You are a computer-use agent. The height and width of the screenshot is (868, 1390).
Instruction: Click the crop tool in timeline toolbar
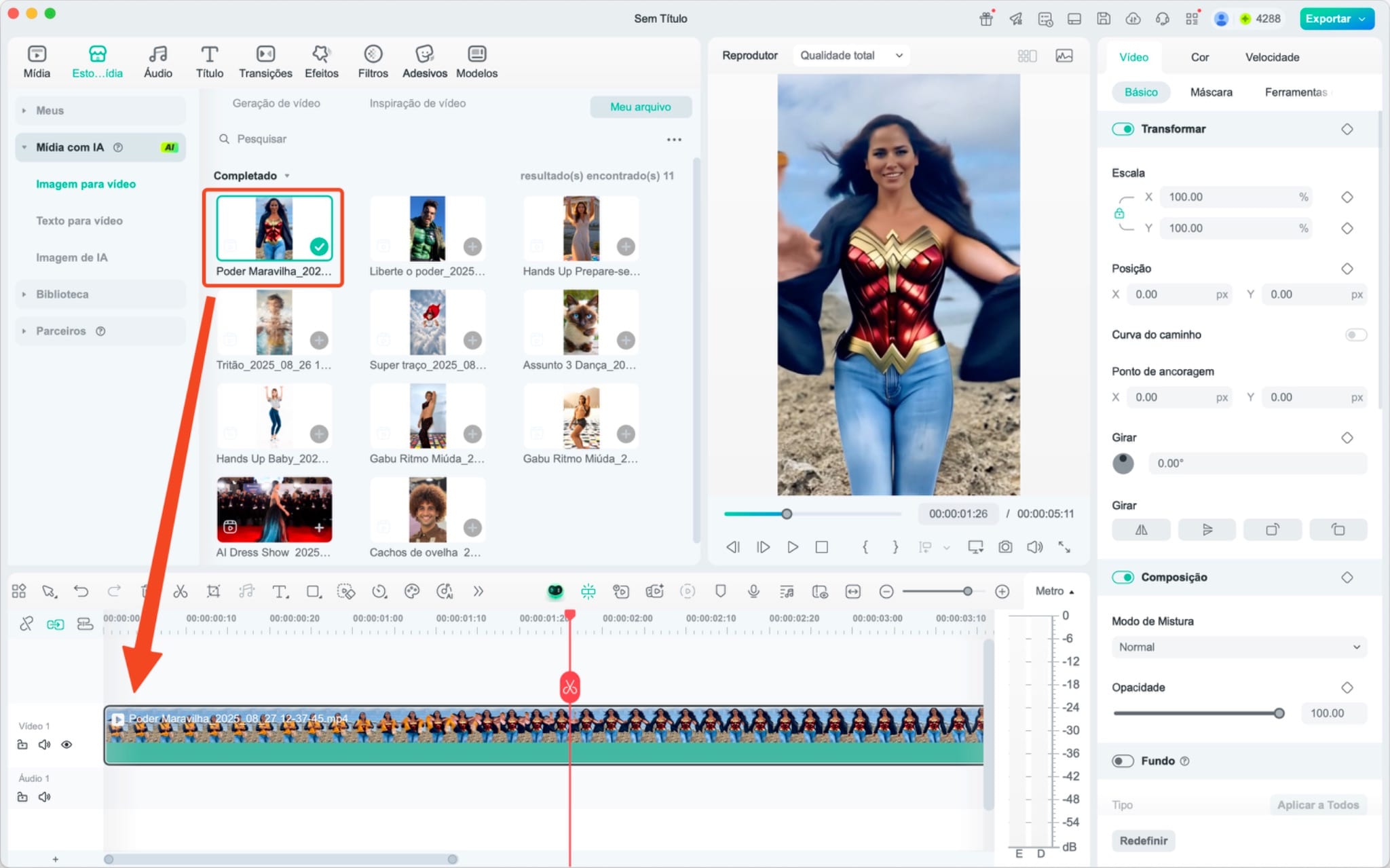click(213, 591)
